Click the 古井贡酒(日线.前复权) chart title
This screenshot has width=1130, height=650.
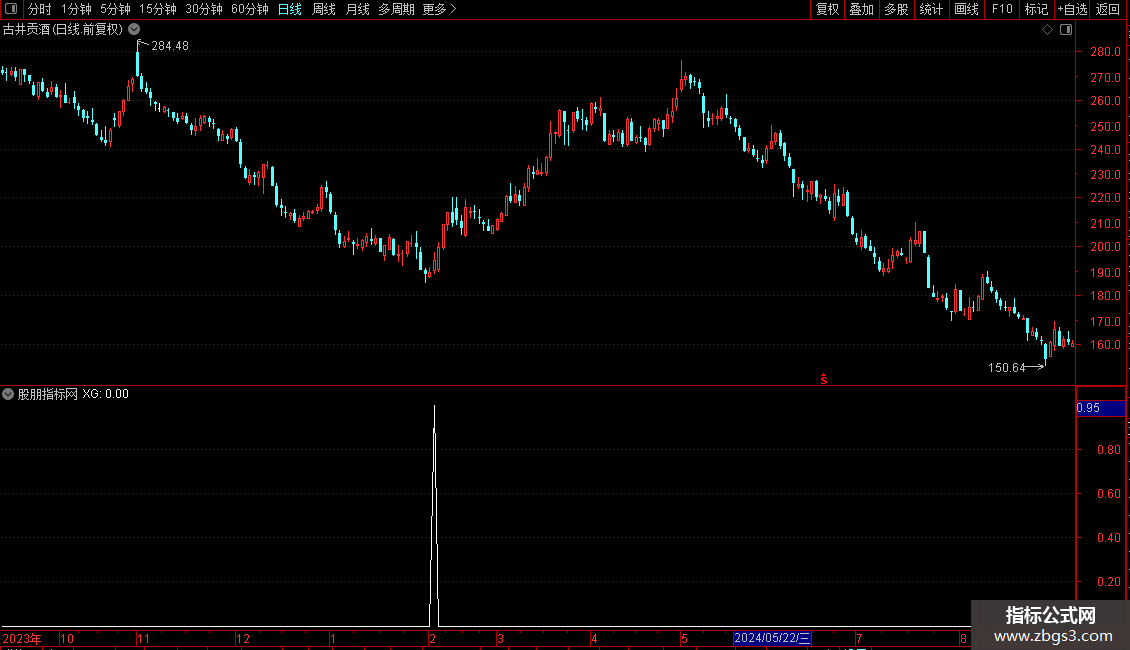point(63,30)
